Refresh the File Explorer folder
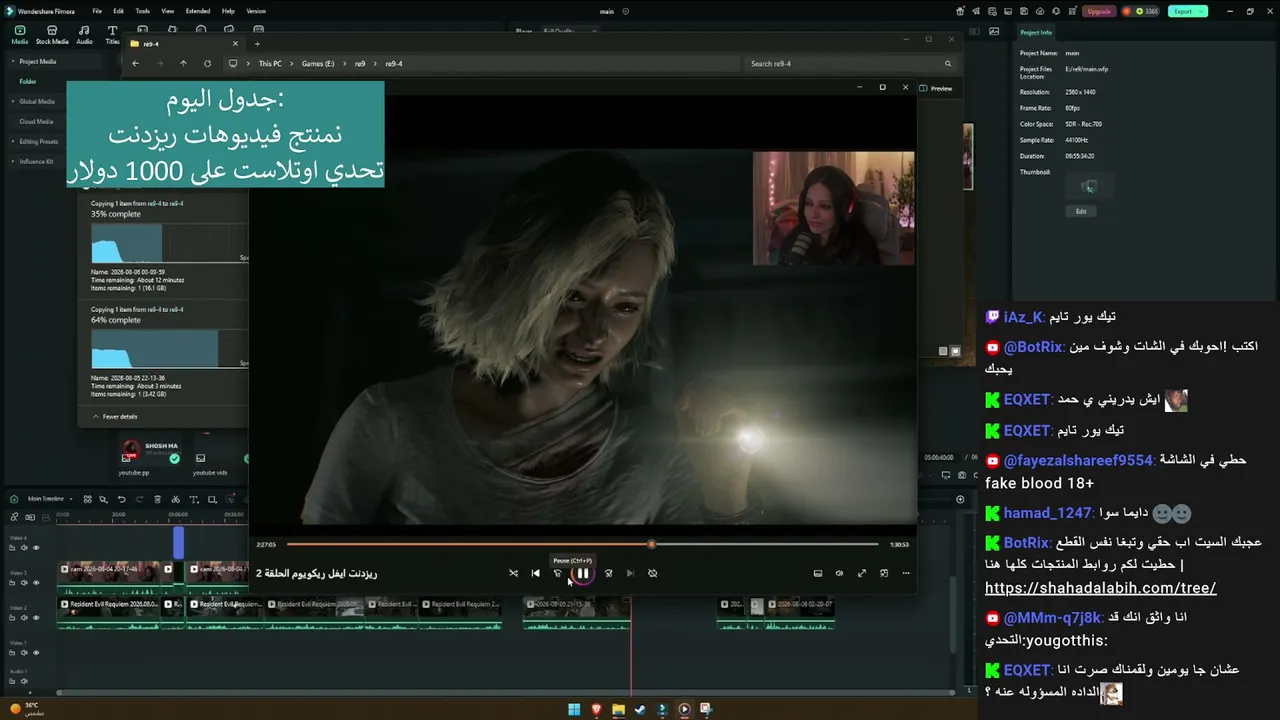 [207, 64]
